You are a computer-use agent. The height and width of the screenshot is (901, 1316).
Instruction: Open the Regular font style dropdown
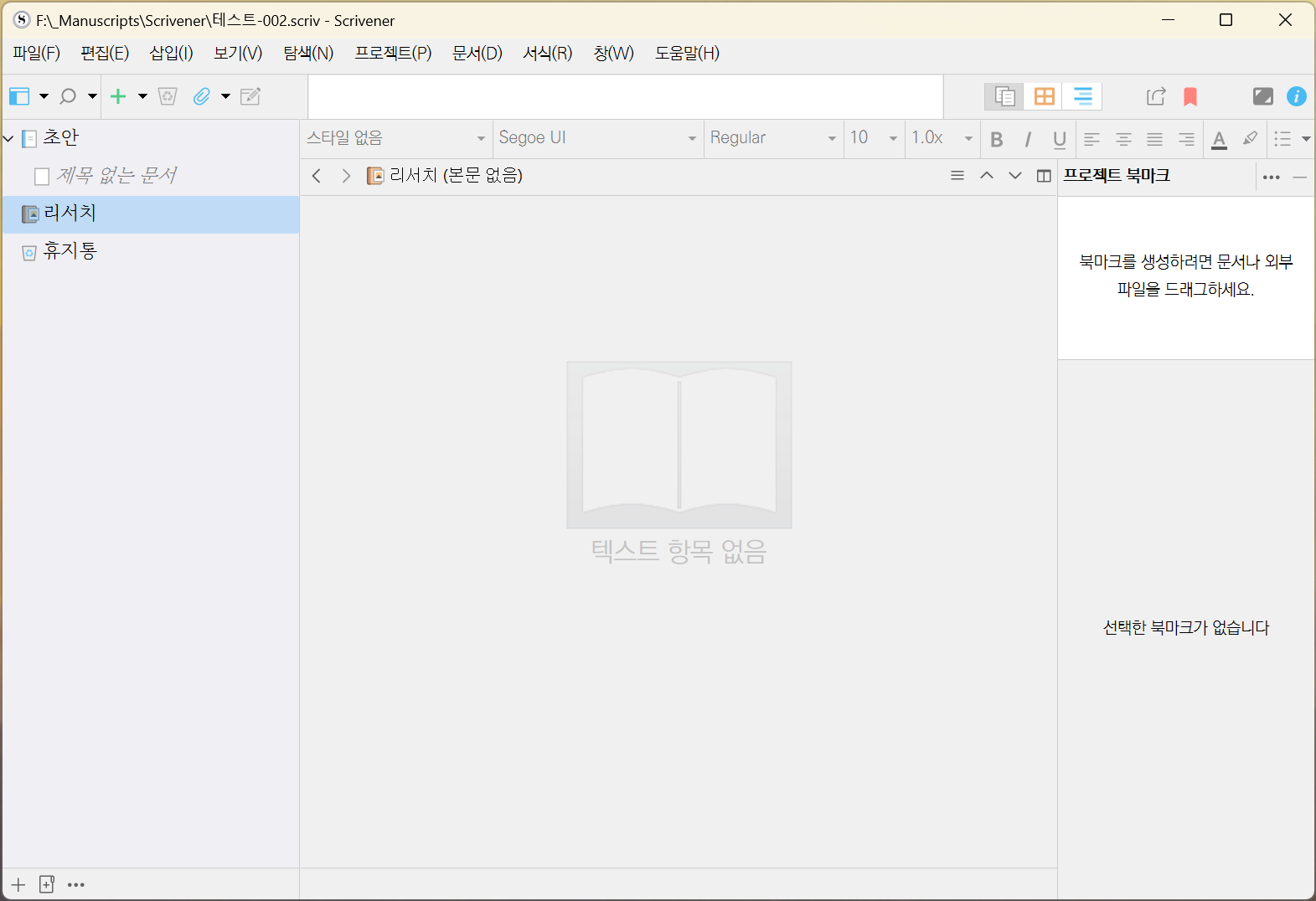(772, 138)
